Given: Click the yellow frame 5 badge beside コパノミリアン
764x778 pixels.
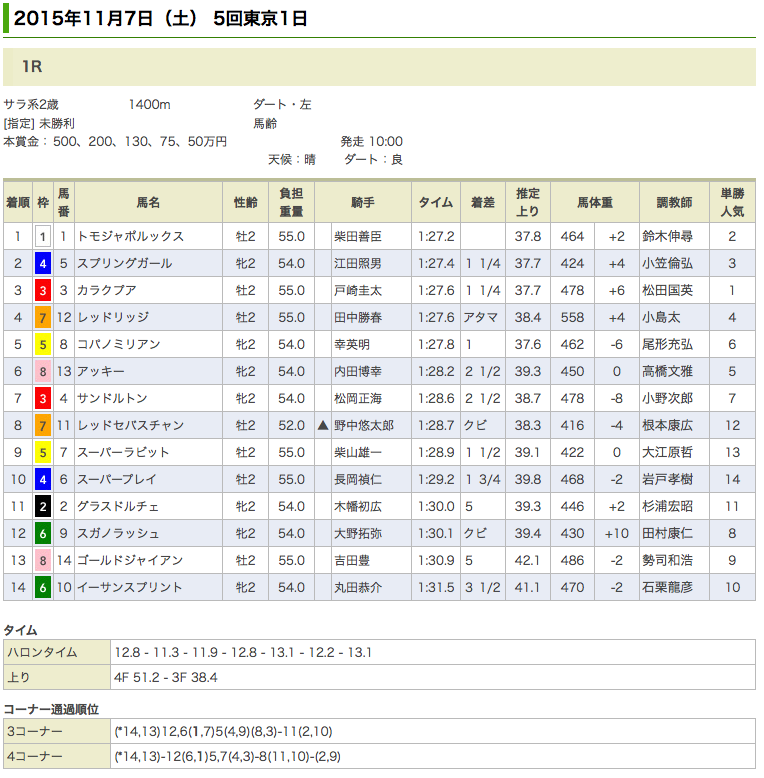Looking at the screenshot, I should click(x=42, y=345).
